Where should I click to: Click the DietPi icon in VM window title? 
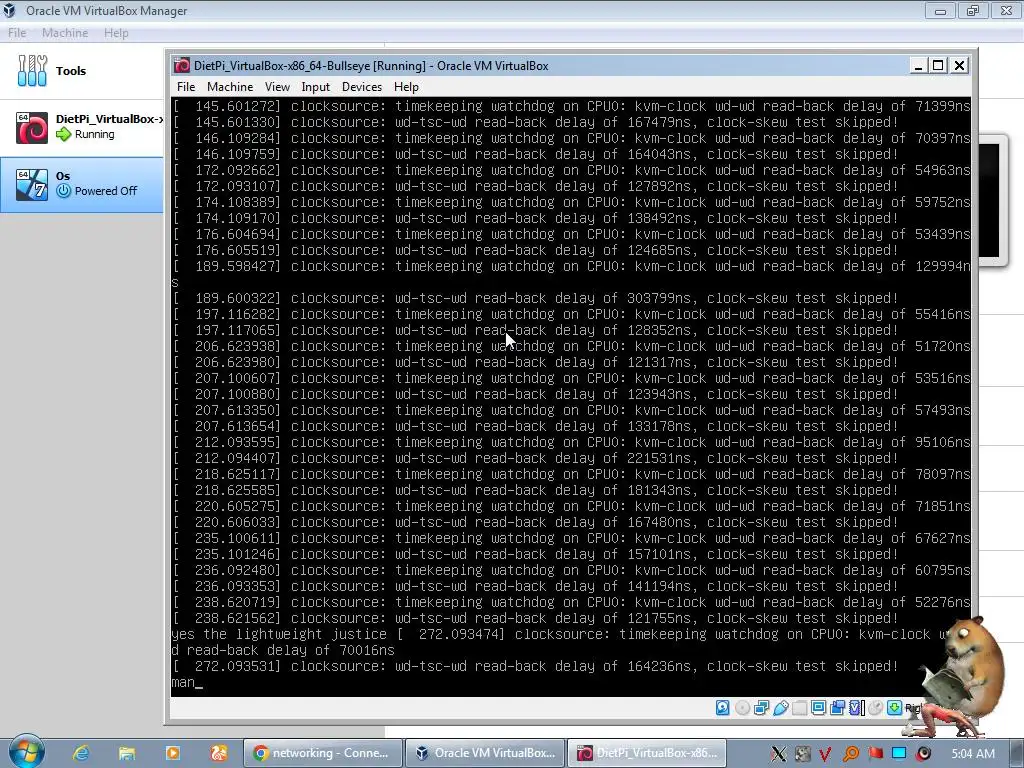click(182, 65)
